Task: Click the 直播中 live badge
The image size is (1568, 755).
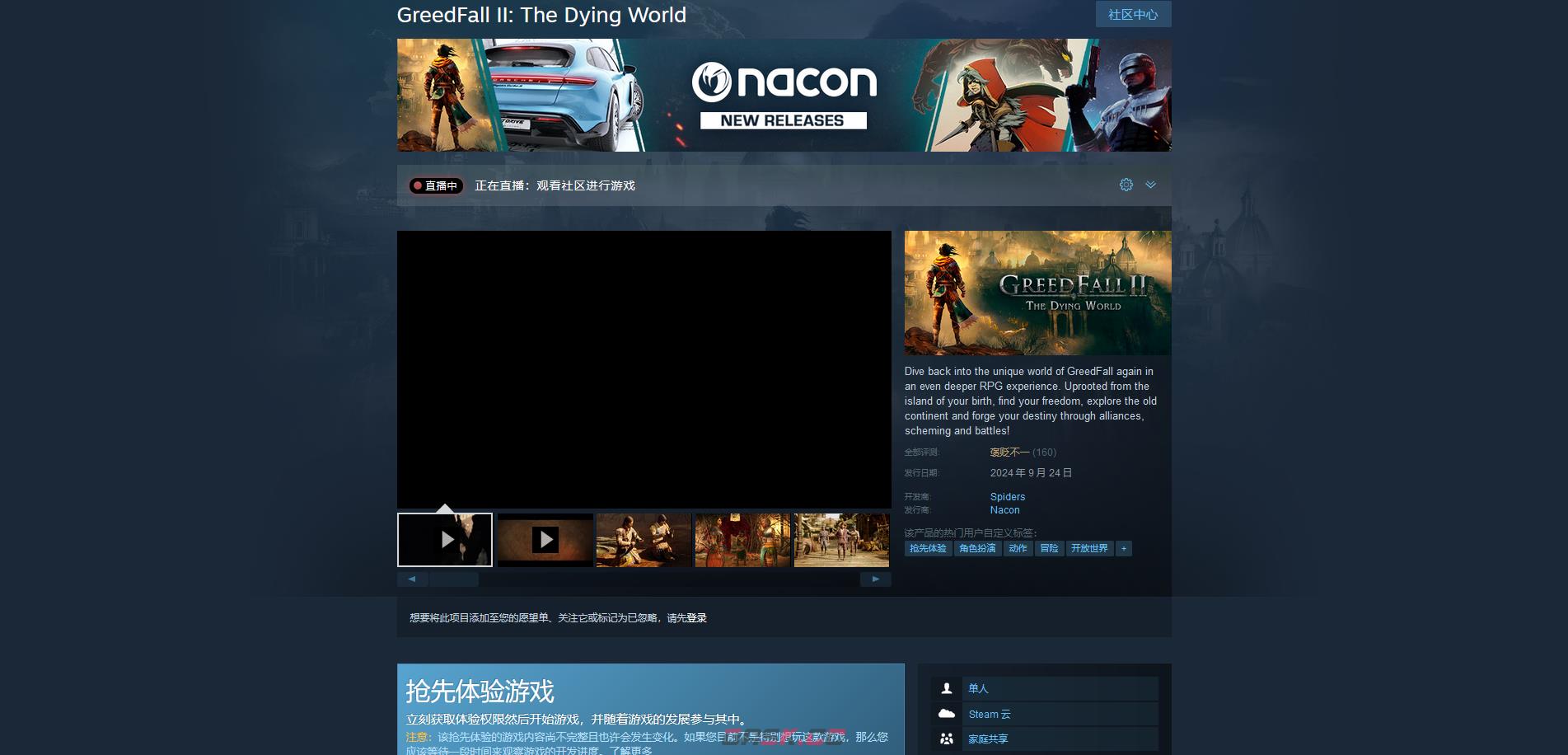Action: (x=436, y=185)
